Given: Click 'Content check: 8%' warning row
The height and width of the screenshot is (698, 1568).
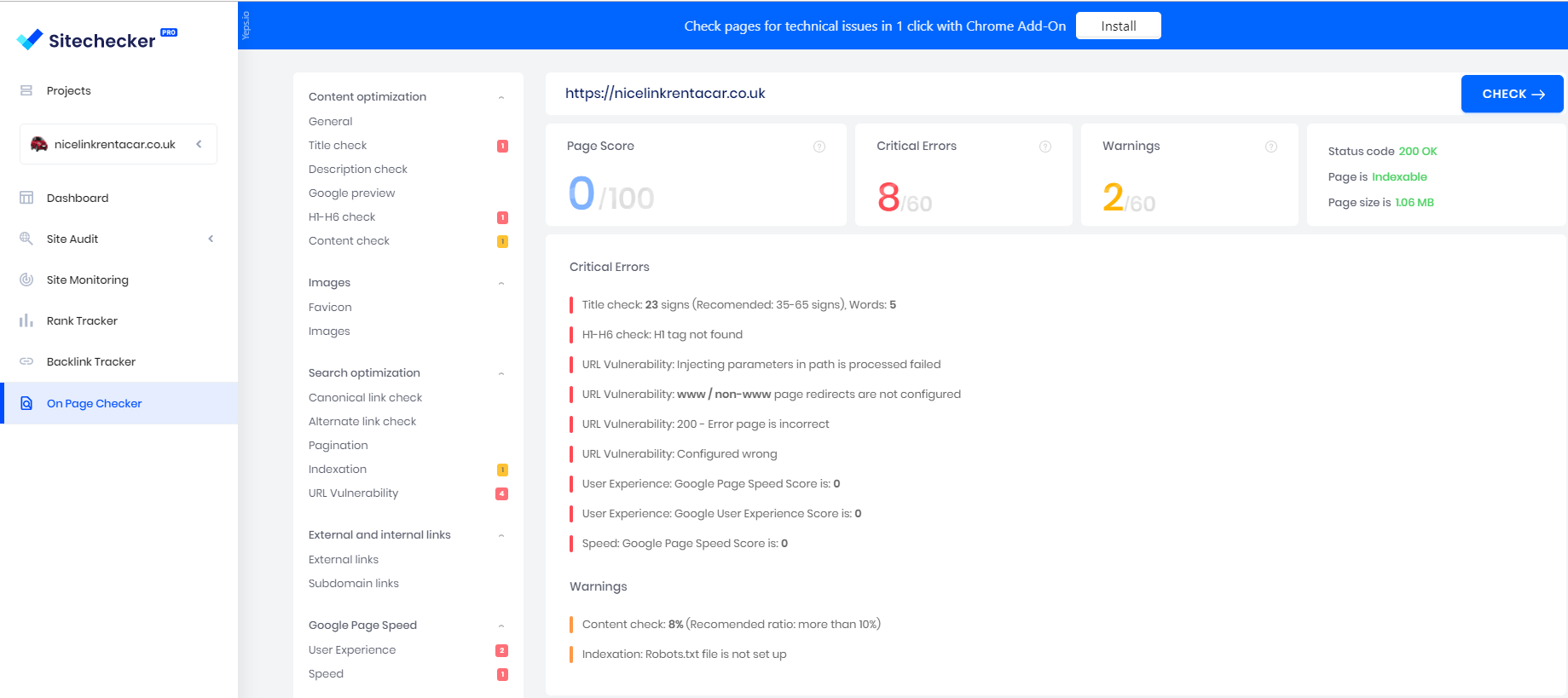Looking at the screenshot, I should click(732, 624).
